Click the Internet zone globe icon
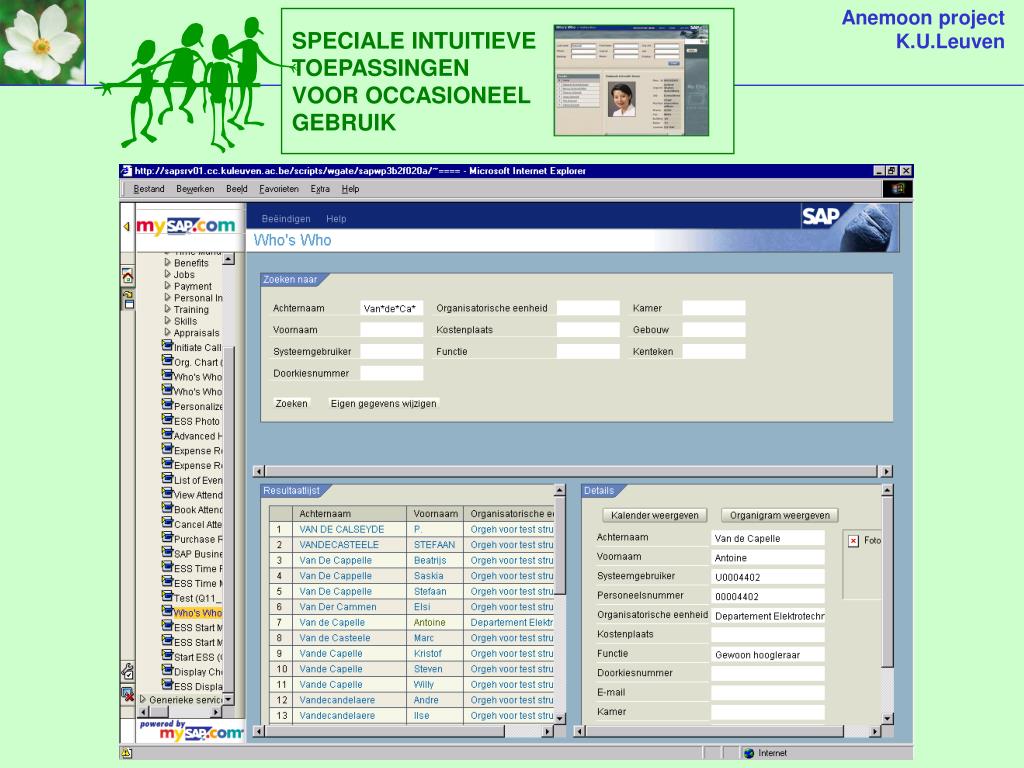1024x768 pixels. click(x=749, y=753)
